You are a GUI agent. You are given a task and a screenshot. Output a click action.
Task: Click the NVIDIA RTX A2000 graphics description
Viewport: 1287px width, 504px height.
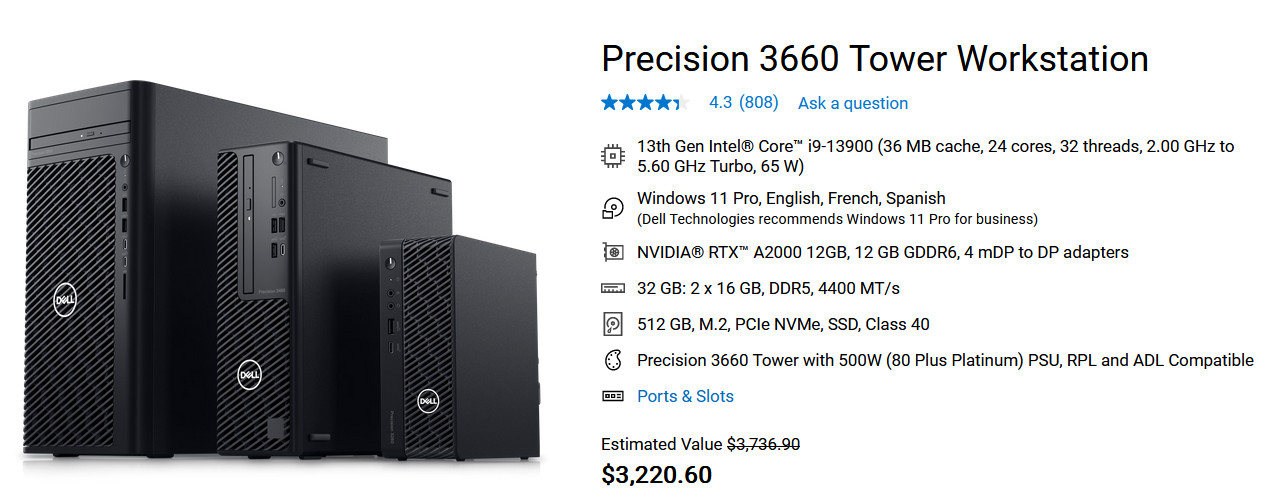pos(883,252)
